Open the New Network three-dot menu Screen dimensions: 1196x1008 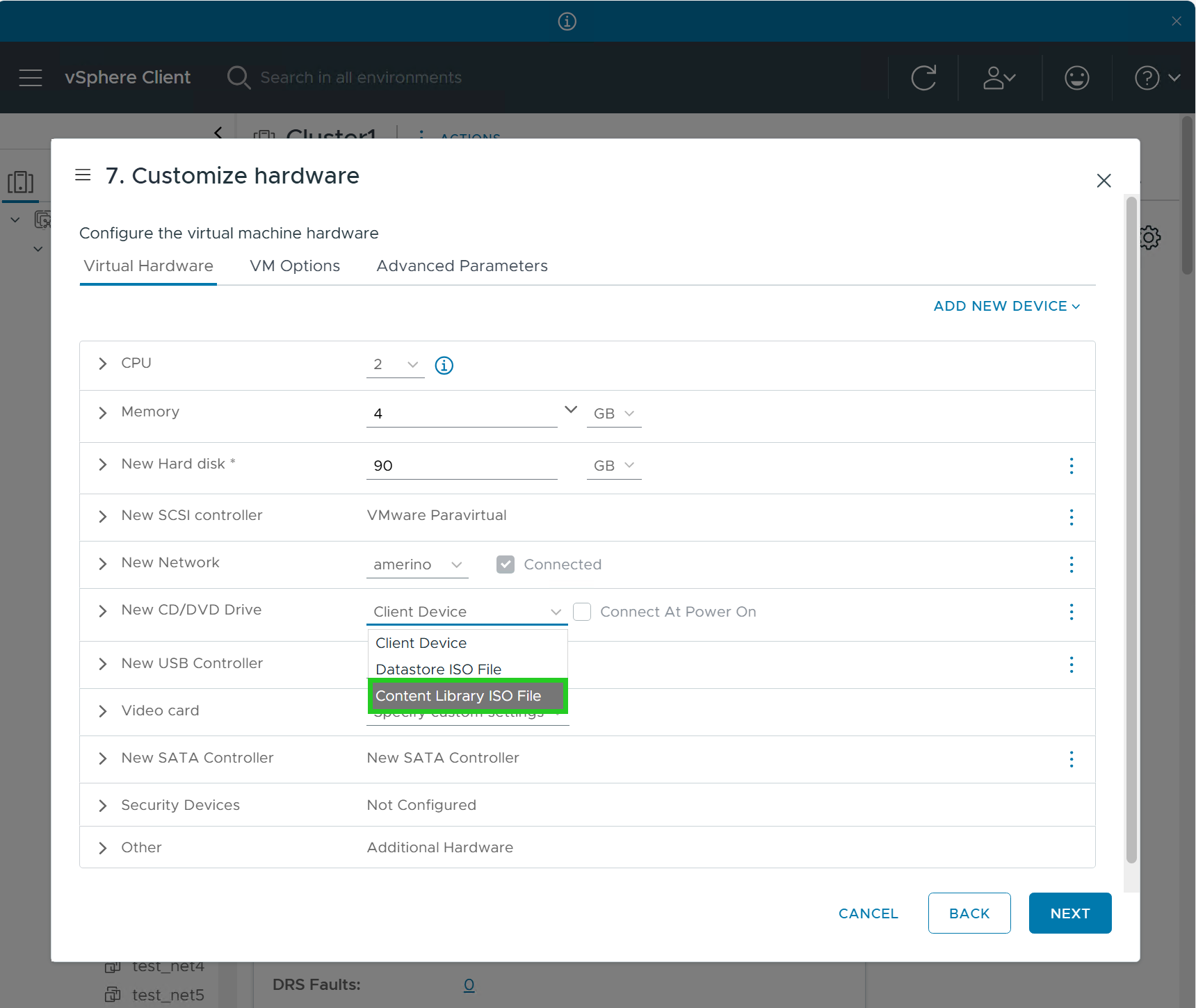pos(1071,564)
